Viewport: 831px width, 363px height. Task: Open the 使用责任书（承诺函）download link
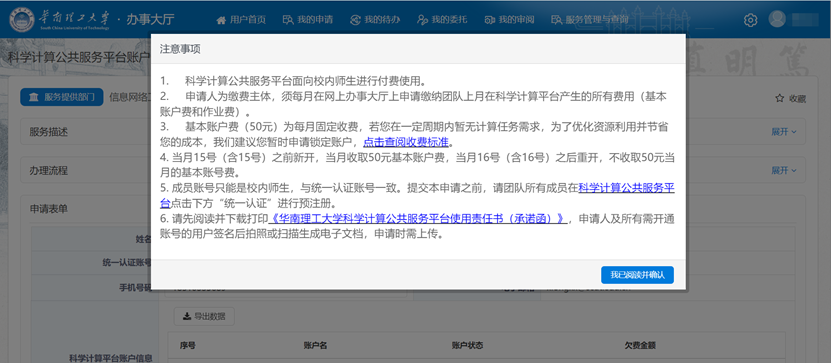pyautogui.click(x=418, y=219)
